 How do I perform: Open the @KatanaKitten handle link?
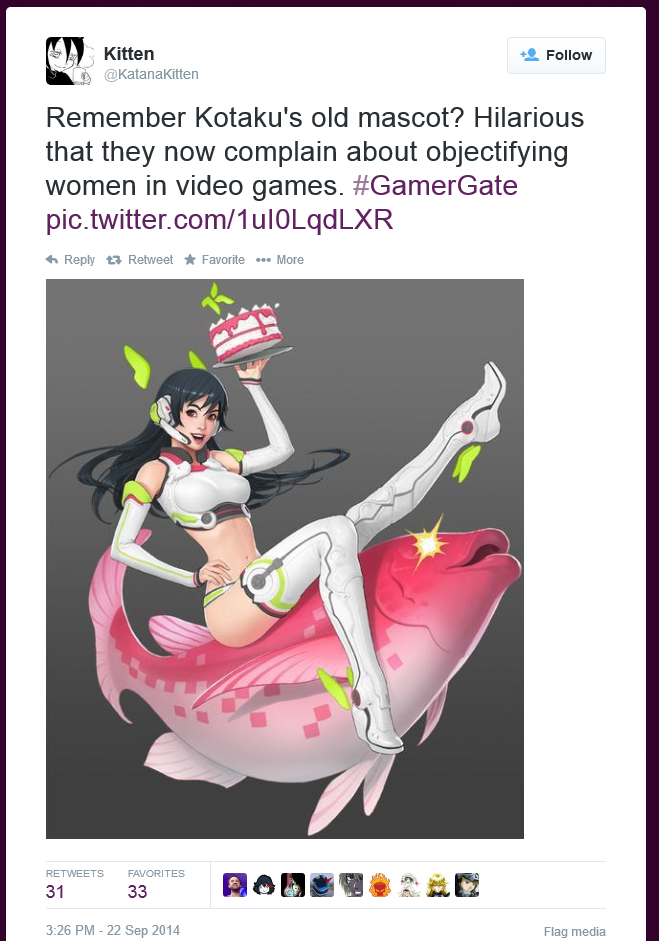click(x=151, y=74)
